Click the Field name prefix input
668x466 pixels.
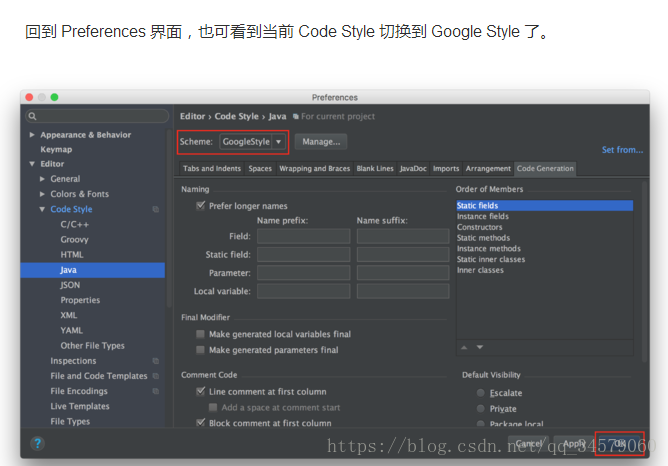click(303, 236)
